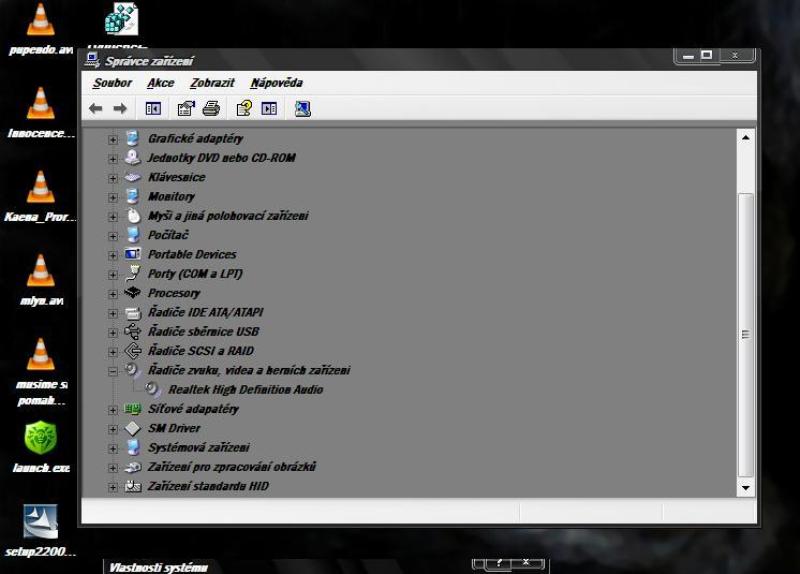Screen dimensions: 800x574
Task: Toggle the console tree pane icon
Action: pyautogui.click(x=153, y=109)
